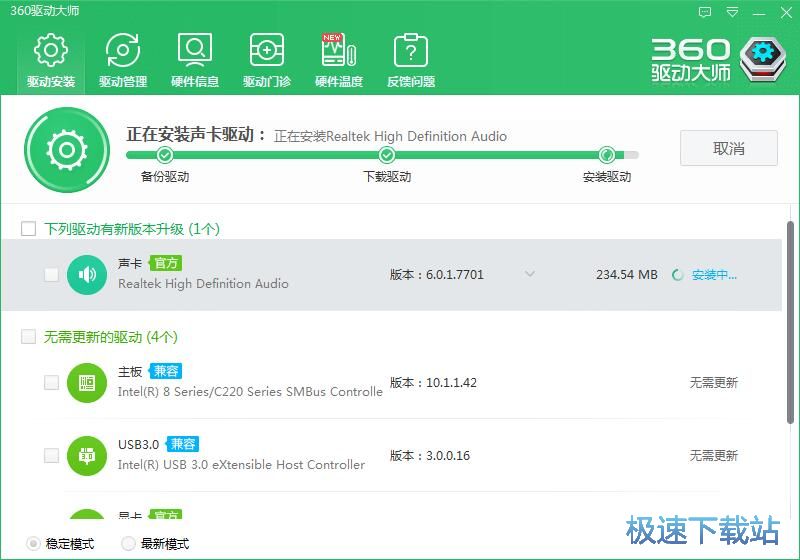Toggle checkbox for 下列驱动有新版本升级 group
This screenshot has height=560, width=800.
(29, 228)
